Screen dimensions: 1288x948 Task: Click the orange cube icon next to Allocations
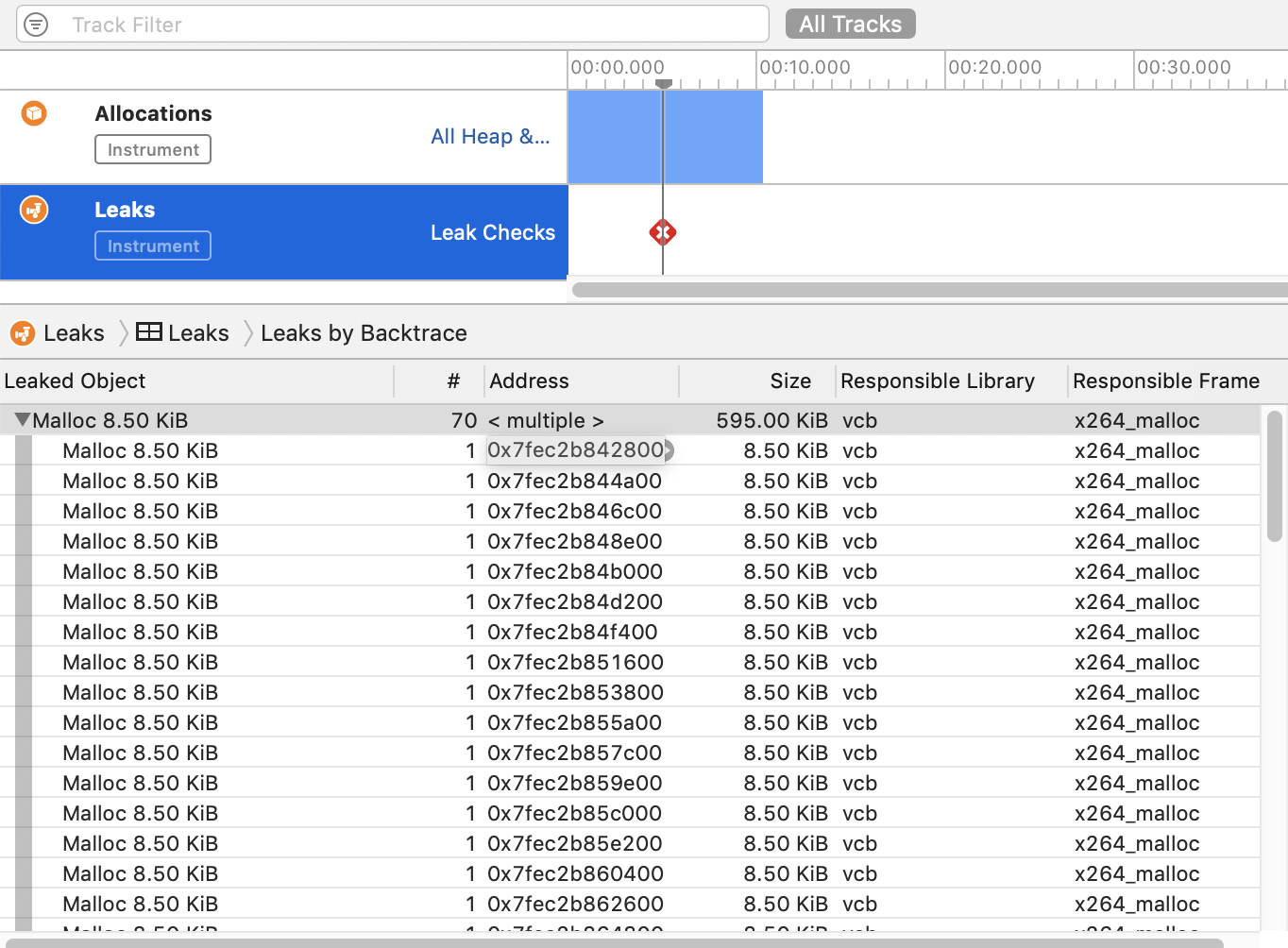click(33, 112)
